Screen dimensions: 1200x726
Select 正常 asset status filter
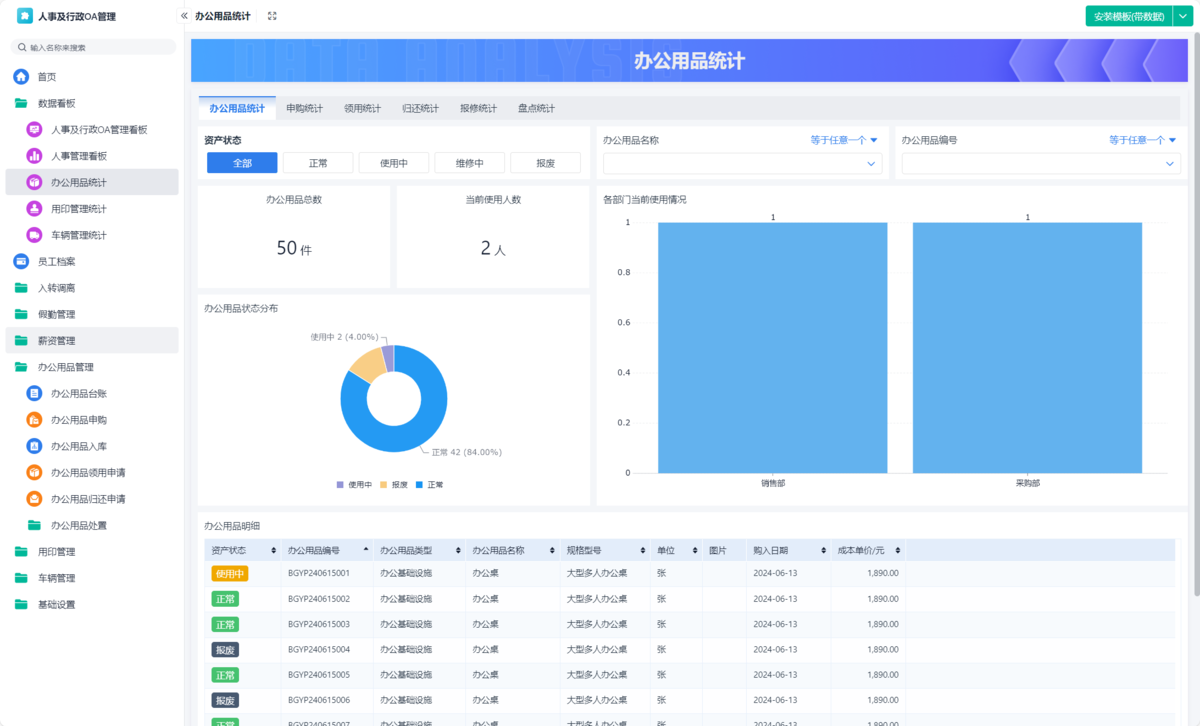[318, 163]
